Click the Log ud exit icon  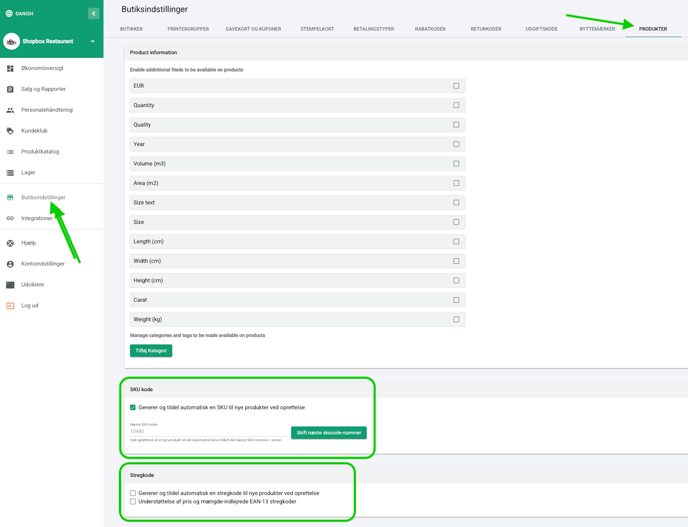10,306
